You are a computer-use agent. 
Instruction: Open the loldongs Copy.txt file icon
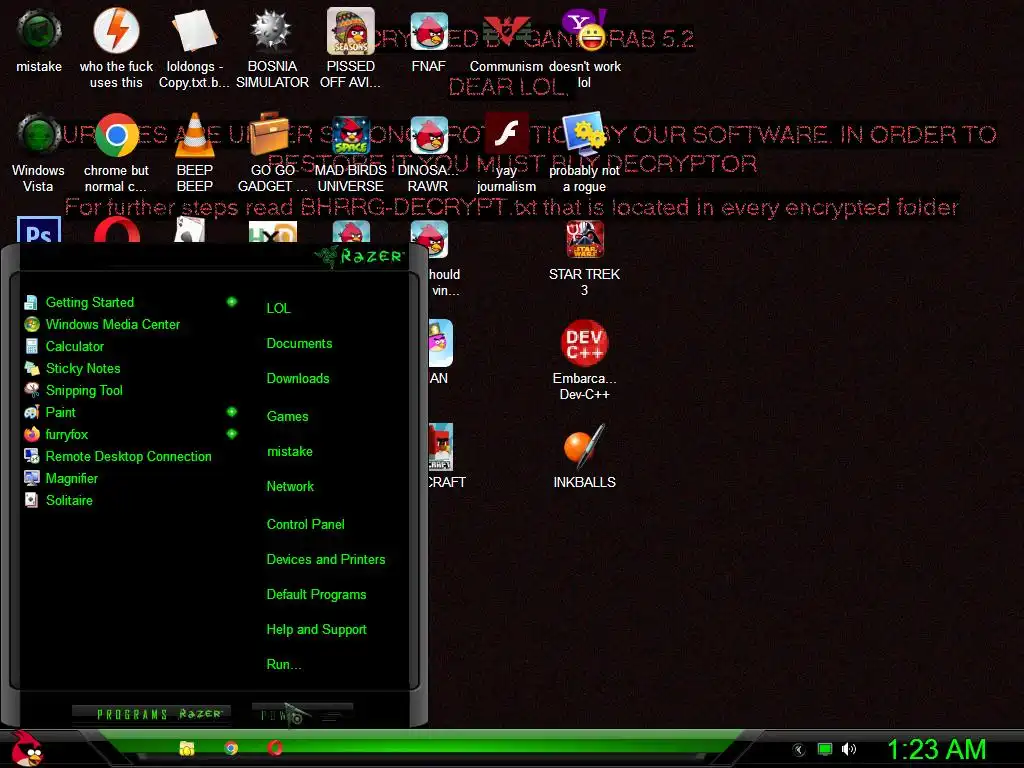coord(194,49)
